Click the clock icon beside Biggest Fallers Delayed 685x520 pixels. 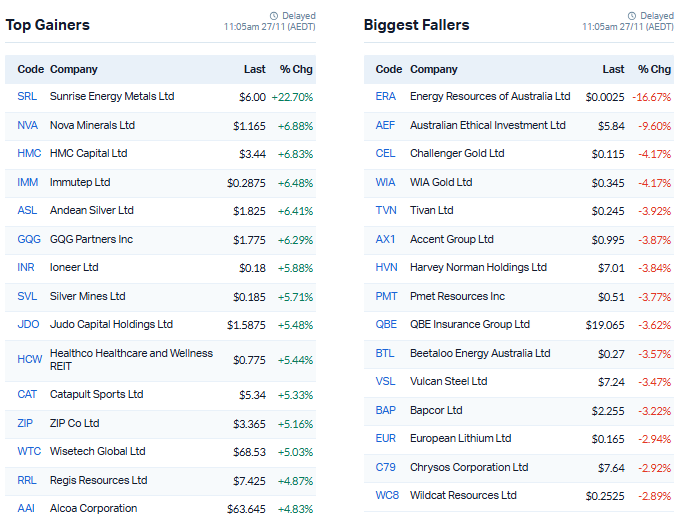[x=632, y=16]
